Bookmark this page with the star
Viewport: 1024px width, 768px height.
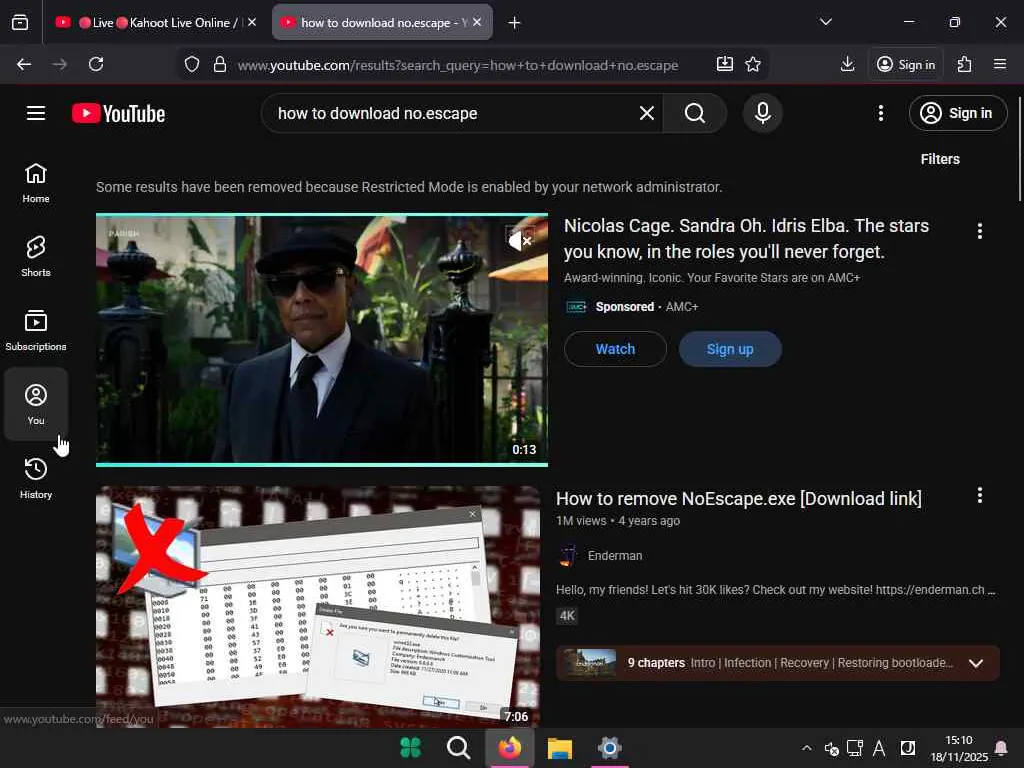pyautogui.click(x=753, y=64)
